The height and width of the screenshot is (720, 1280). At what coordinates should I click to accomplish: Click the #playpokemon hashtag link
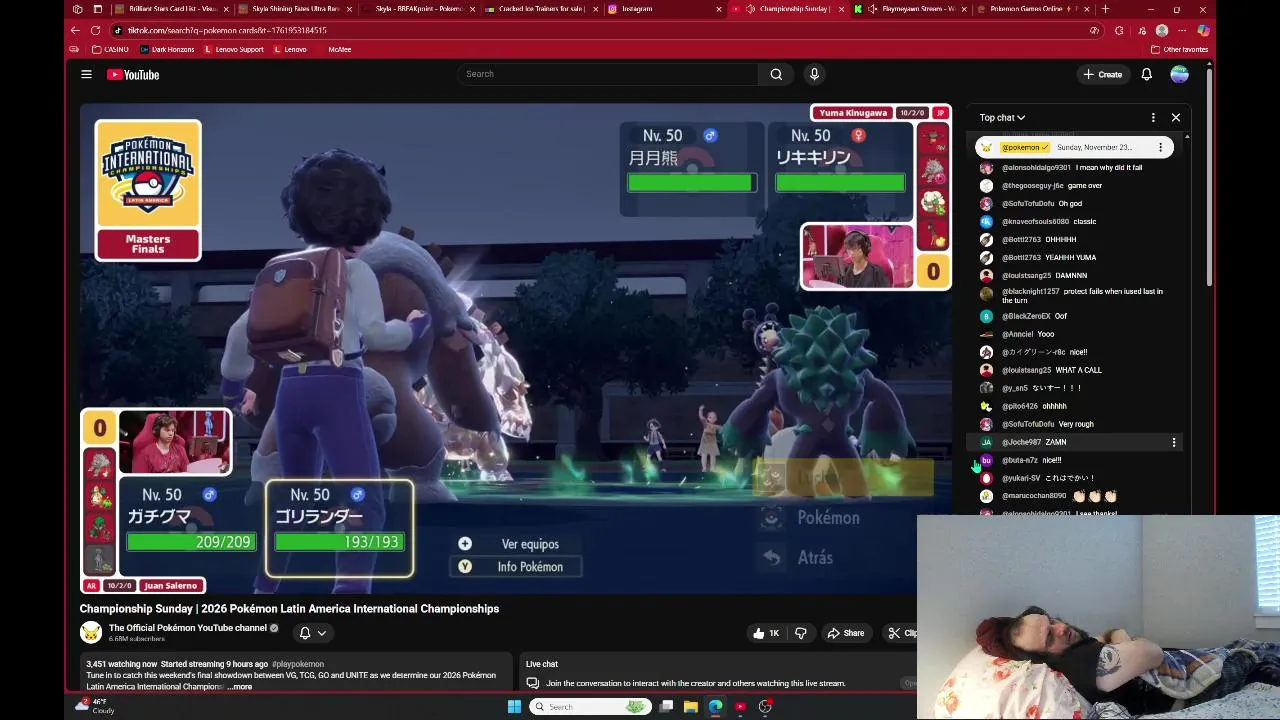(x=297, y=664)
